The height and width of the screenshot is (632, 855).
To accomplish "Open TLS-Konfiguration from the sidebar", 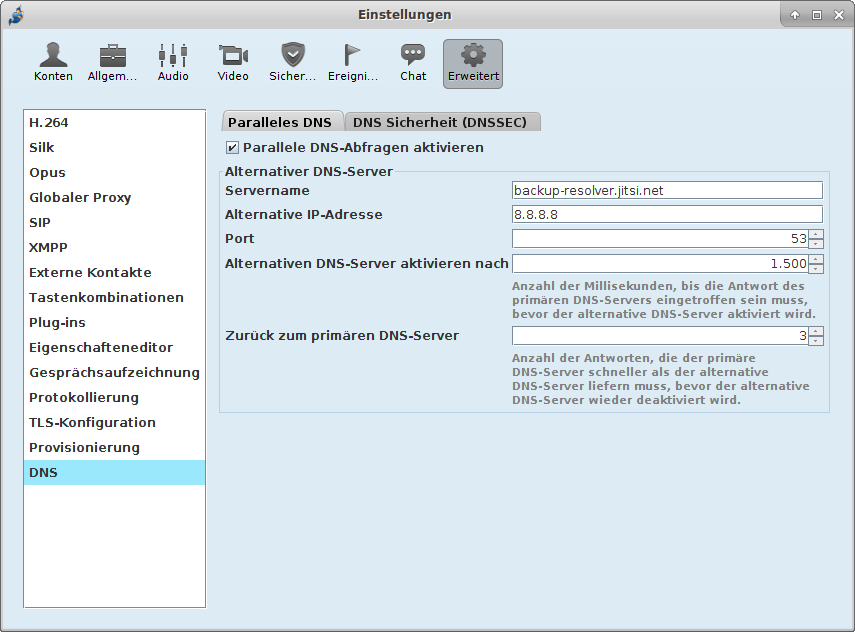I will 92,423.
